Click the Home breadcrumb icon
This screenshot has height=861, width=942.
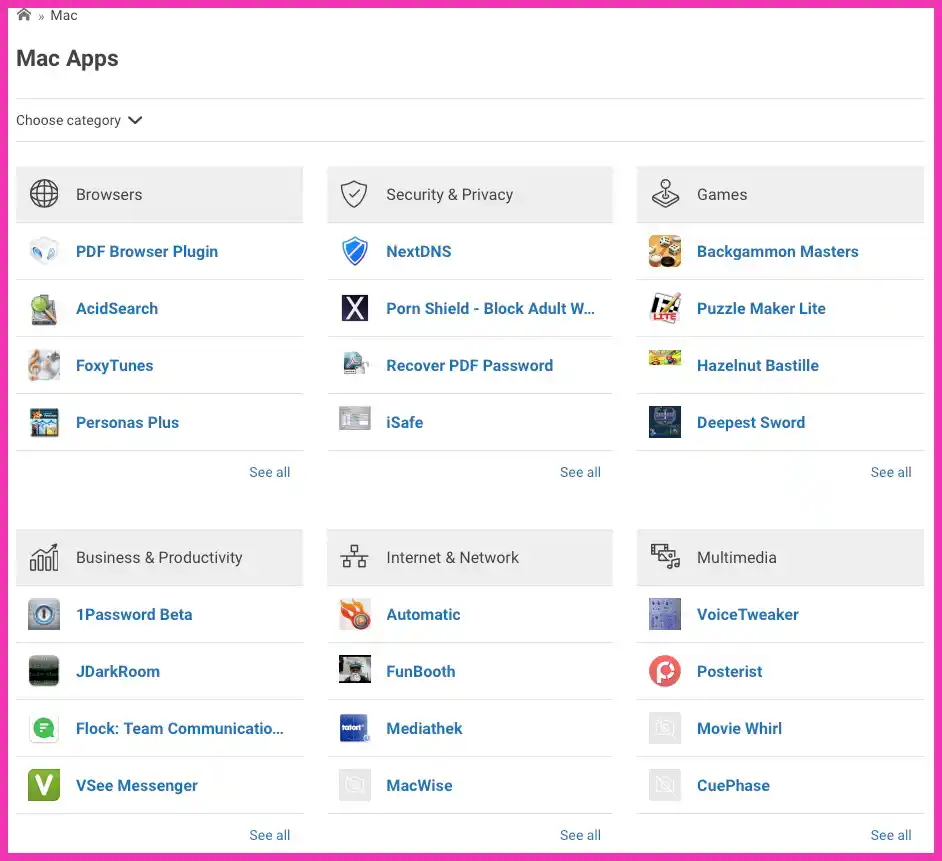[23, 14]
